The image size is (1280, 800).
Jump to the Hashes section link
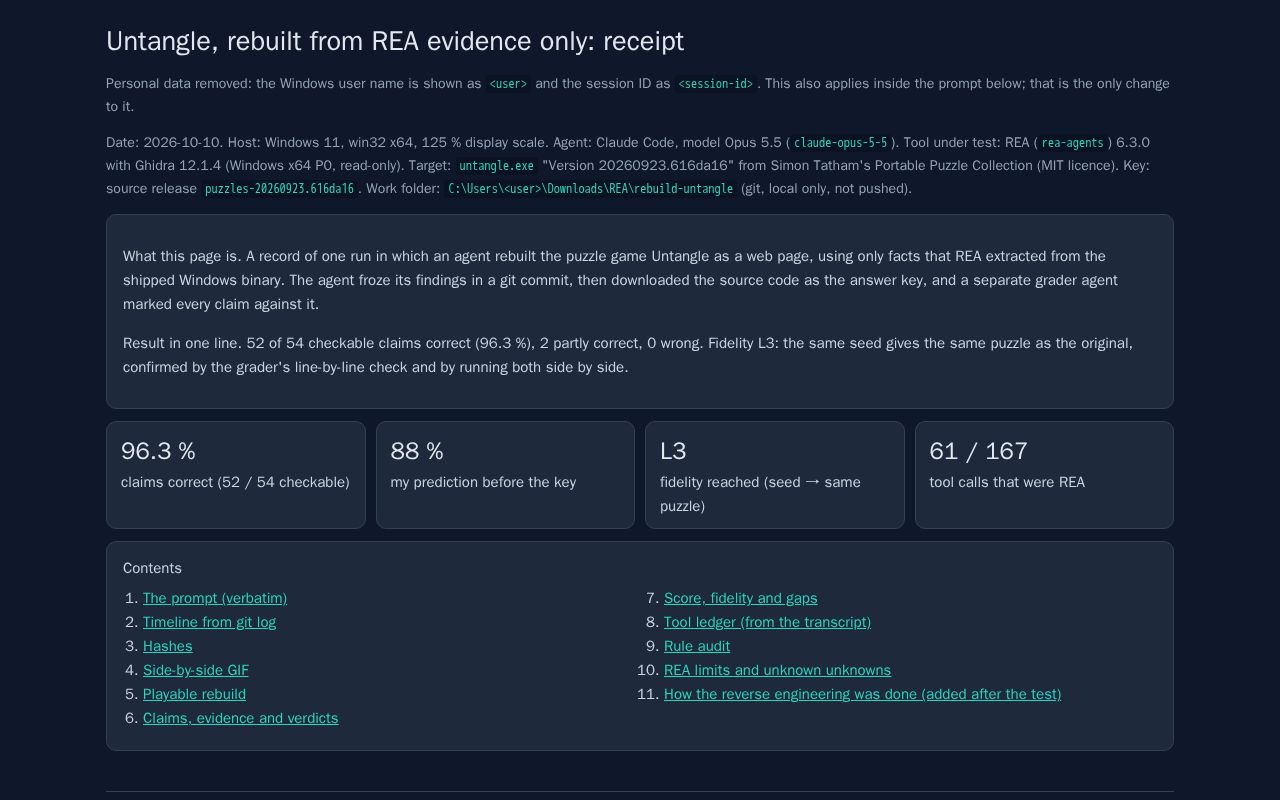(167, 646)
